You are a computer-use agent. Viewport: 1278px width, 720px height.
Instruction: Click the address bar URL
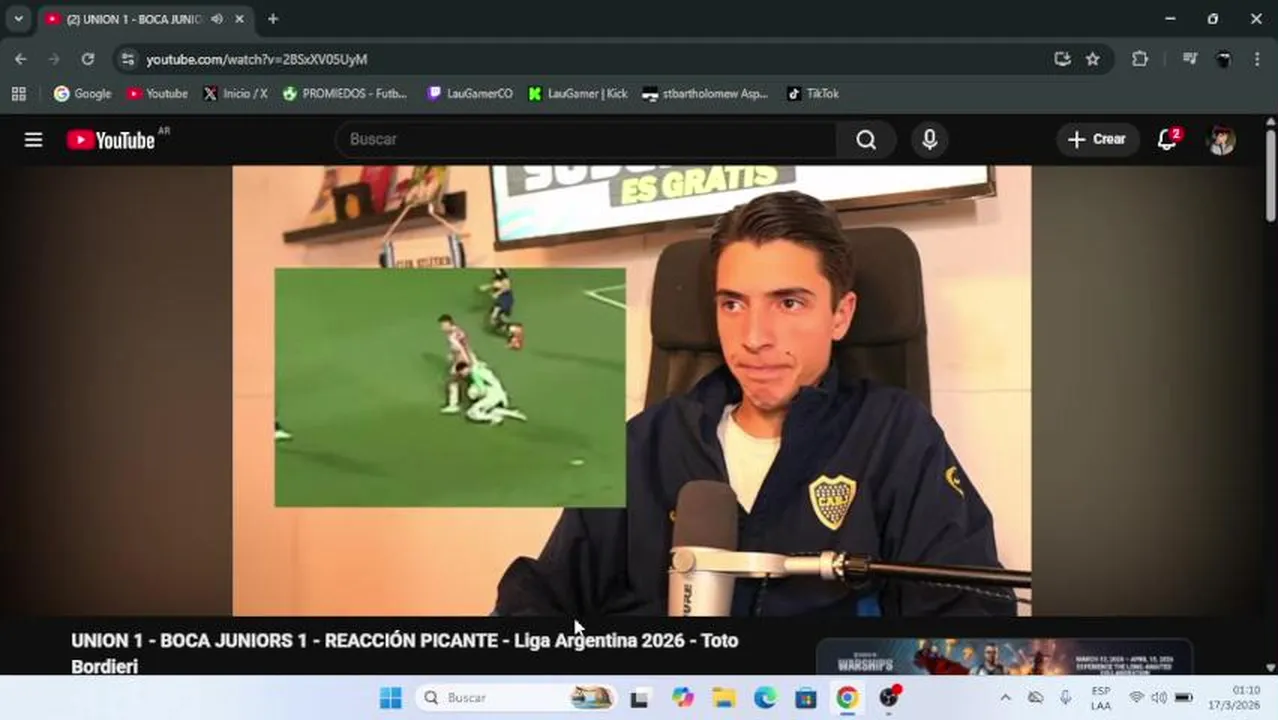coord(257,59)
